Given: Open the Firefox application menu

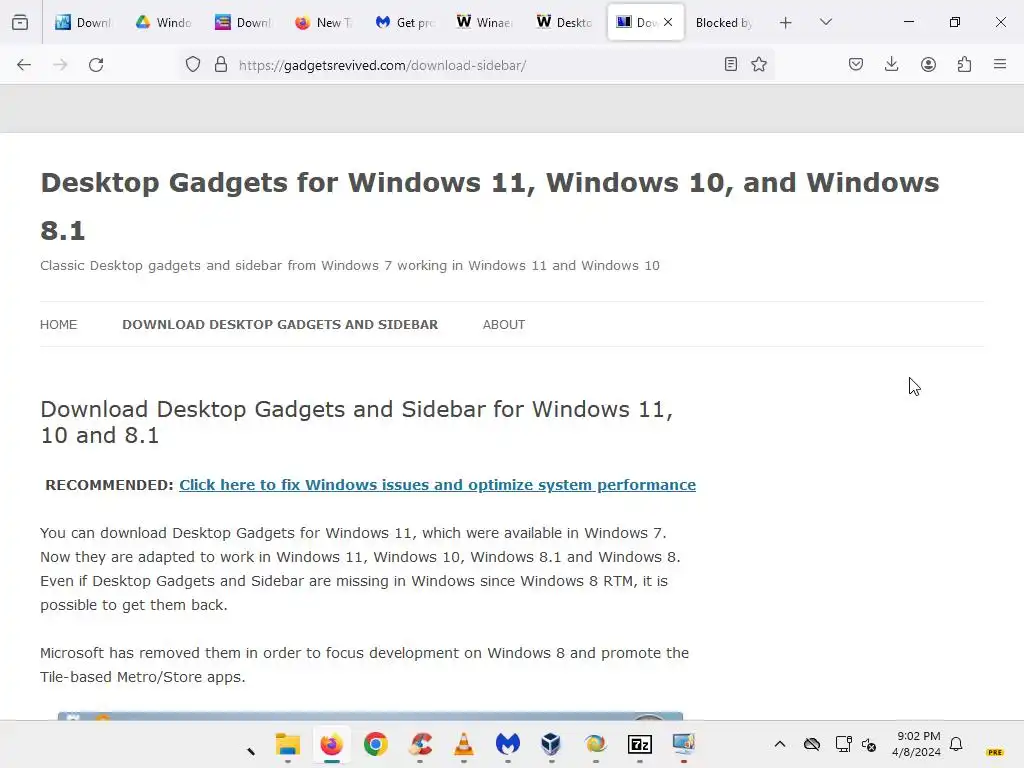Looking at the screenshot, I should [x=1000, y=65].
